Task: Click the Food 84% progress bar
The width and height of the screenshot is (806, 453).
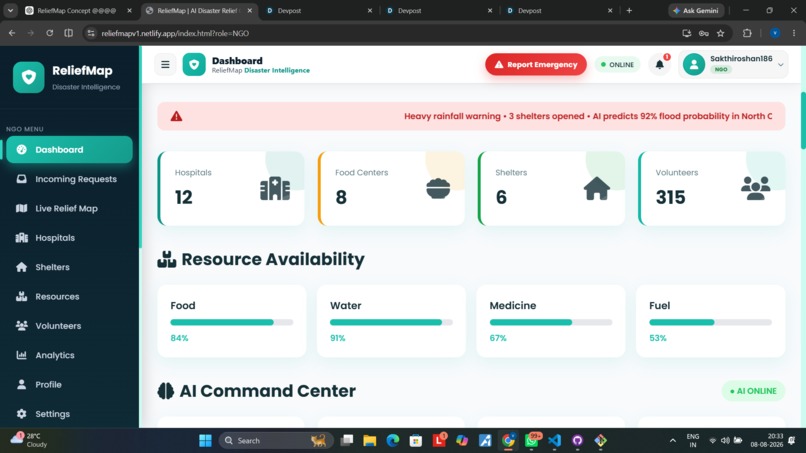Action: point(232,322)
